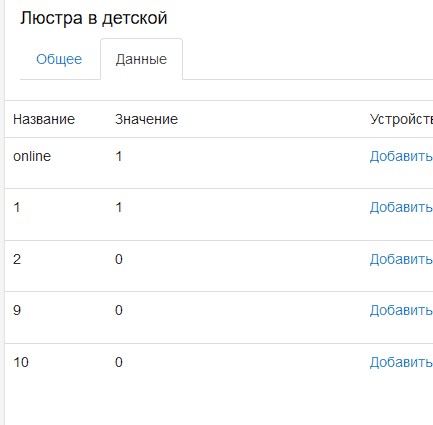Select value 0 in row named 2

tap(119, 259)
